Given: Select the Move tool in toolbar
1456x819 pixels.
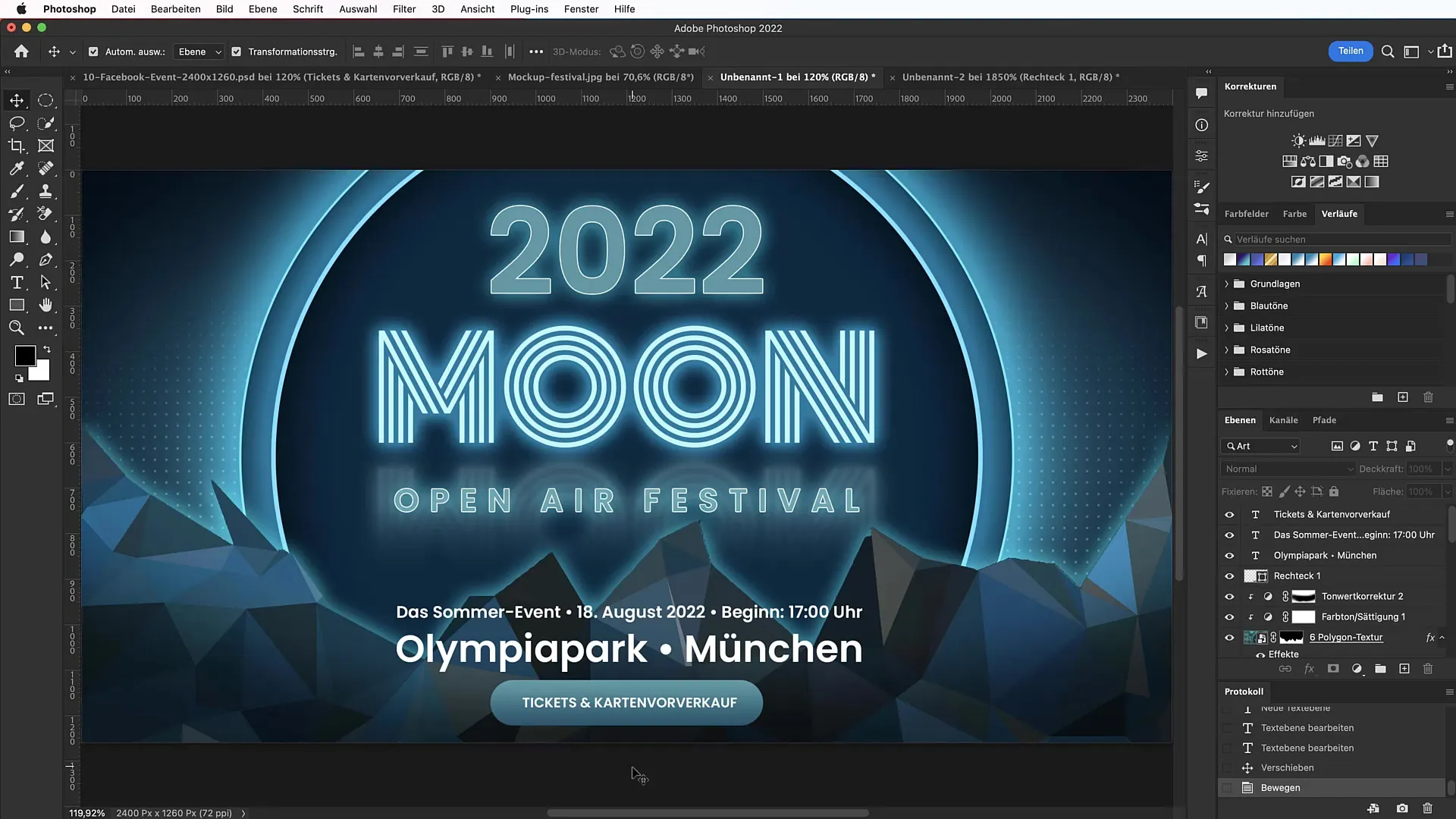Looking at the screenshot, I should point(15,99).
